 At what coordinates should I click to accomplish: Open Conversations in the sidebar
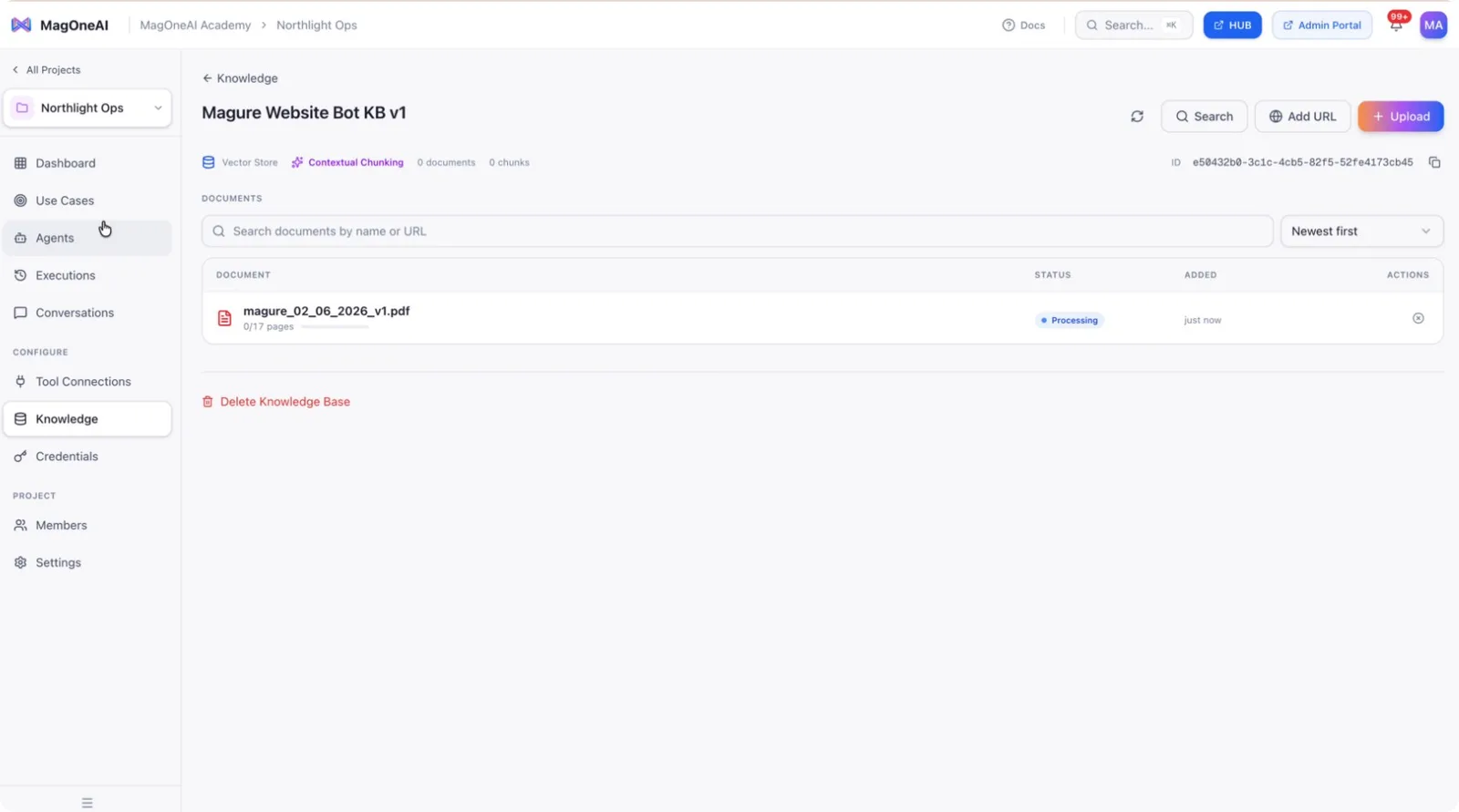[x=88, y=313]
